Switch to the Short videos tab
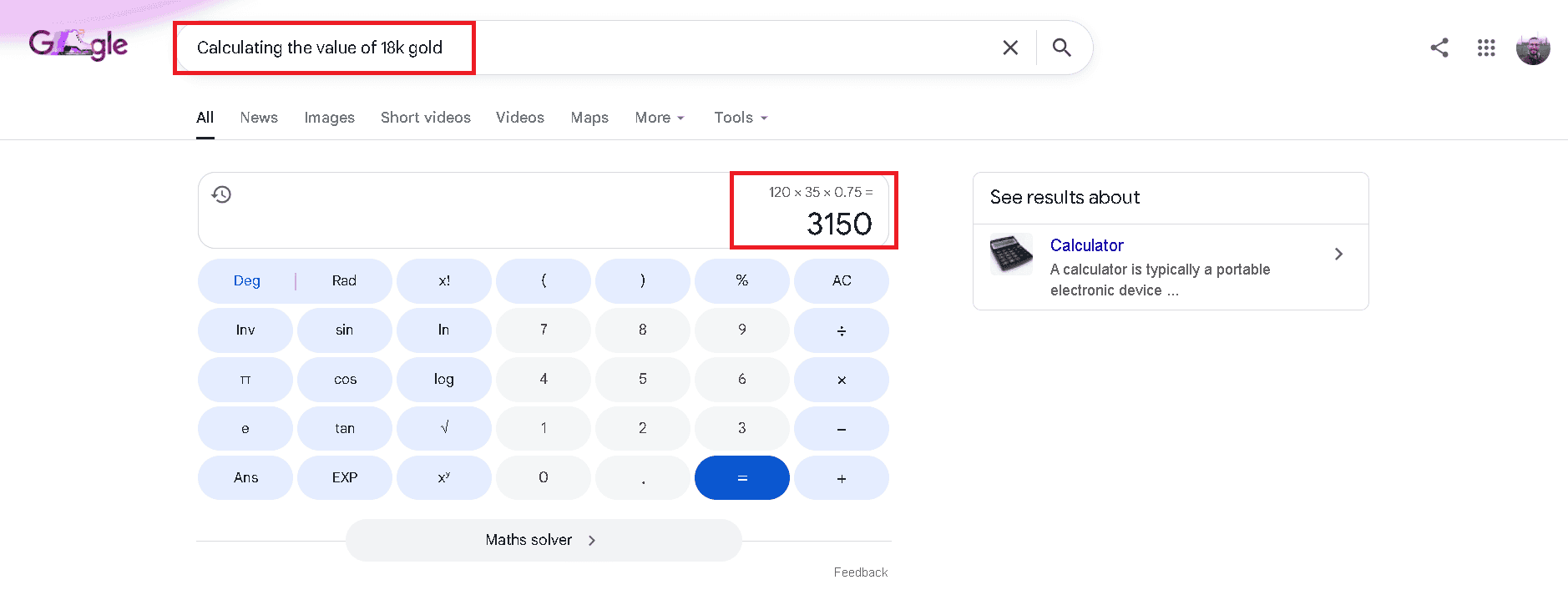Image resolution: width=1568 pixels, height=610 pixels. point(426,118)
